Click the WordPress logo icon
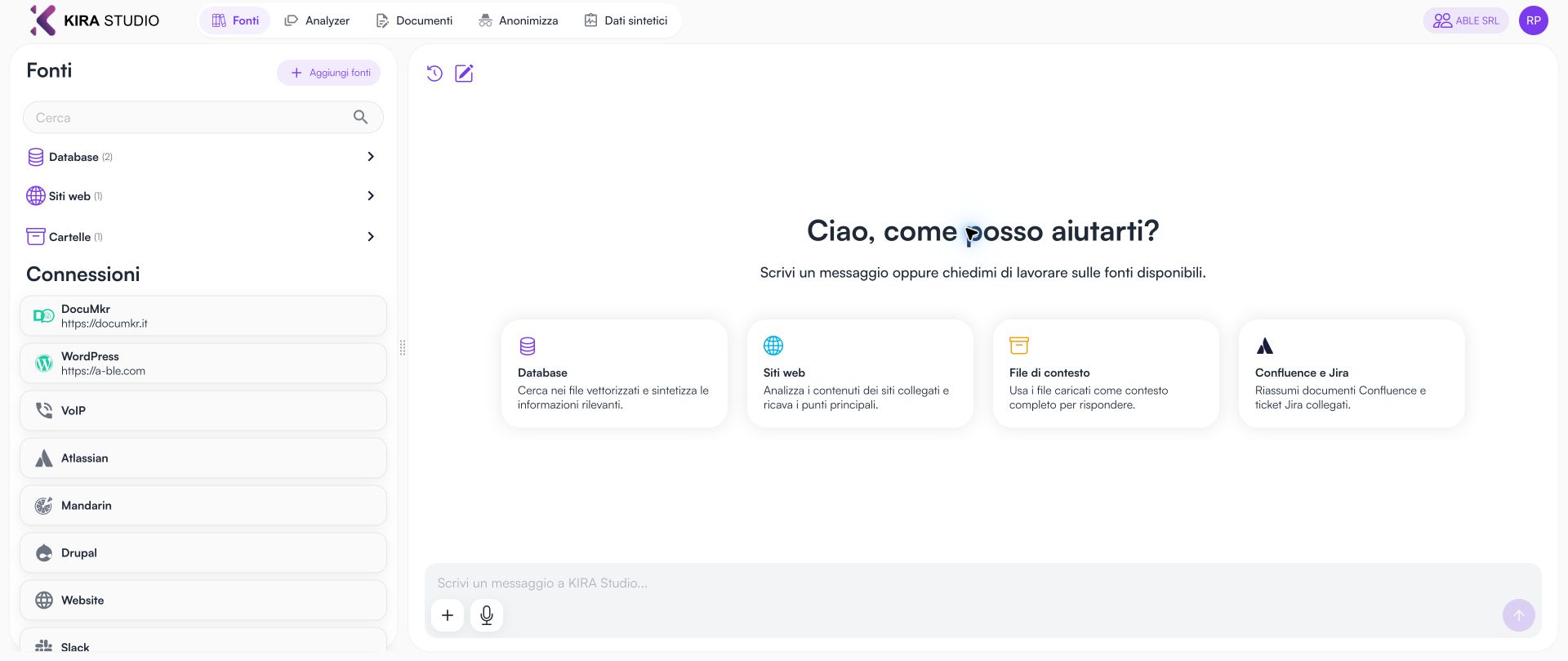Screen dimensions: 1568x661 [44, 363]
